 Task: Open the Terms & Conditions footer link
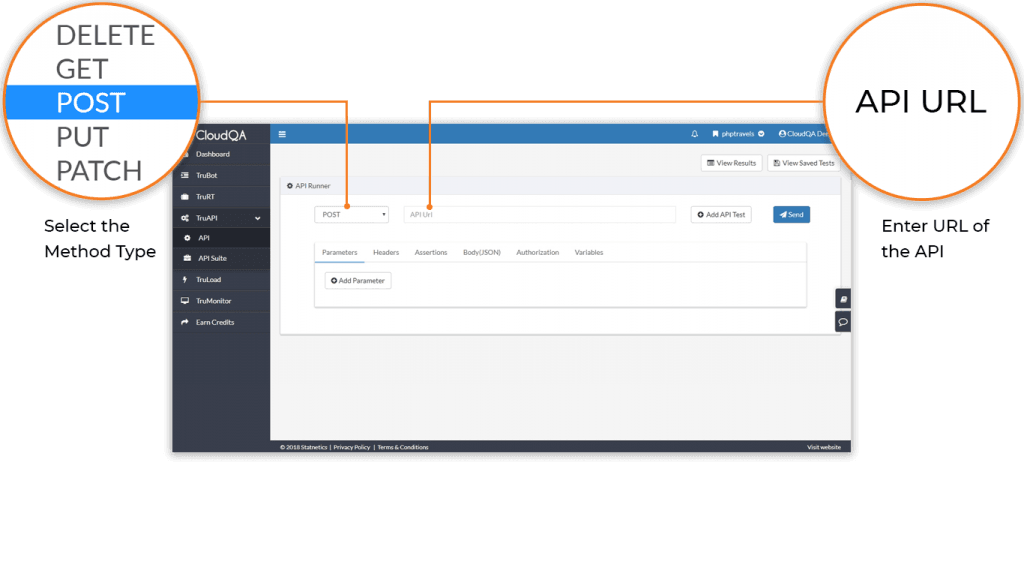tap(403, 447)
